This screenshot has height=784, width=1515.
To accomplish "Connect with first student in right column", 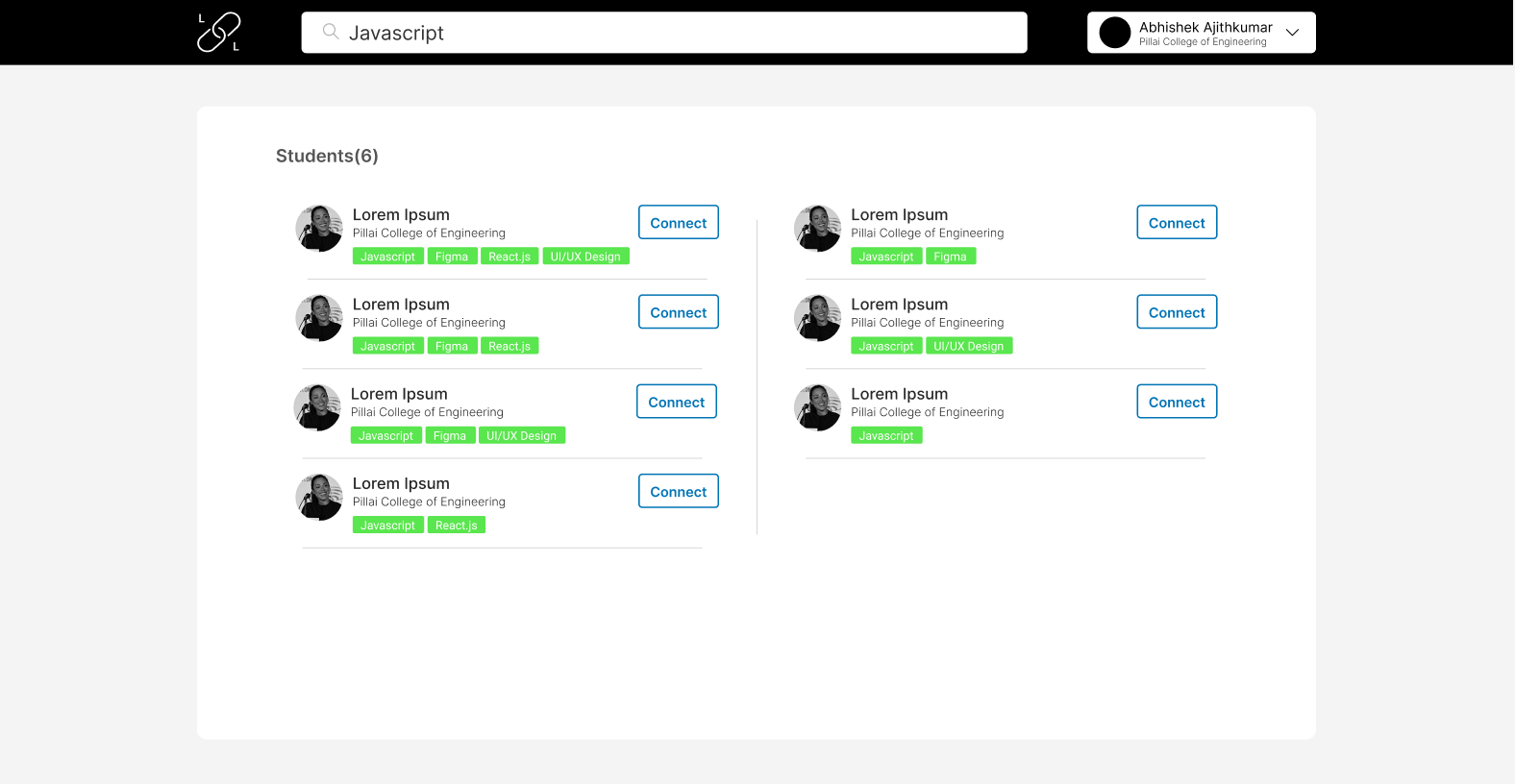I will coord(1177,222).
